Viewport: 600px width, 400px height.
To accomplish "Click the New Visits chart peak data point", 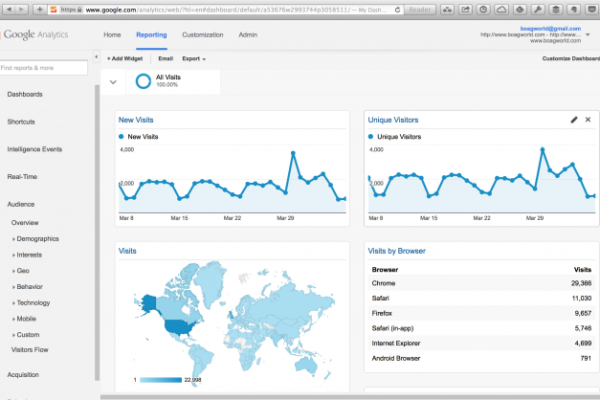I will 293,153.
